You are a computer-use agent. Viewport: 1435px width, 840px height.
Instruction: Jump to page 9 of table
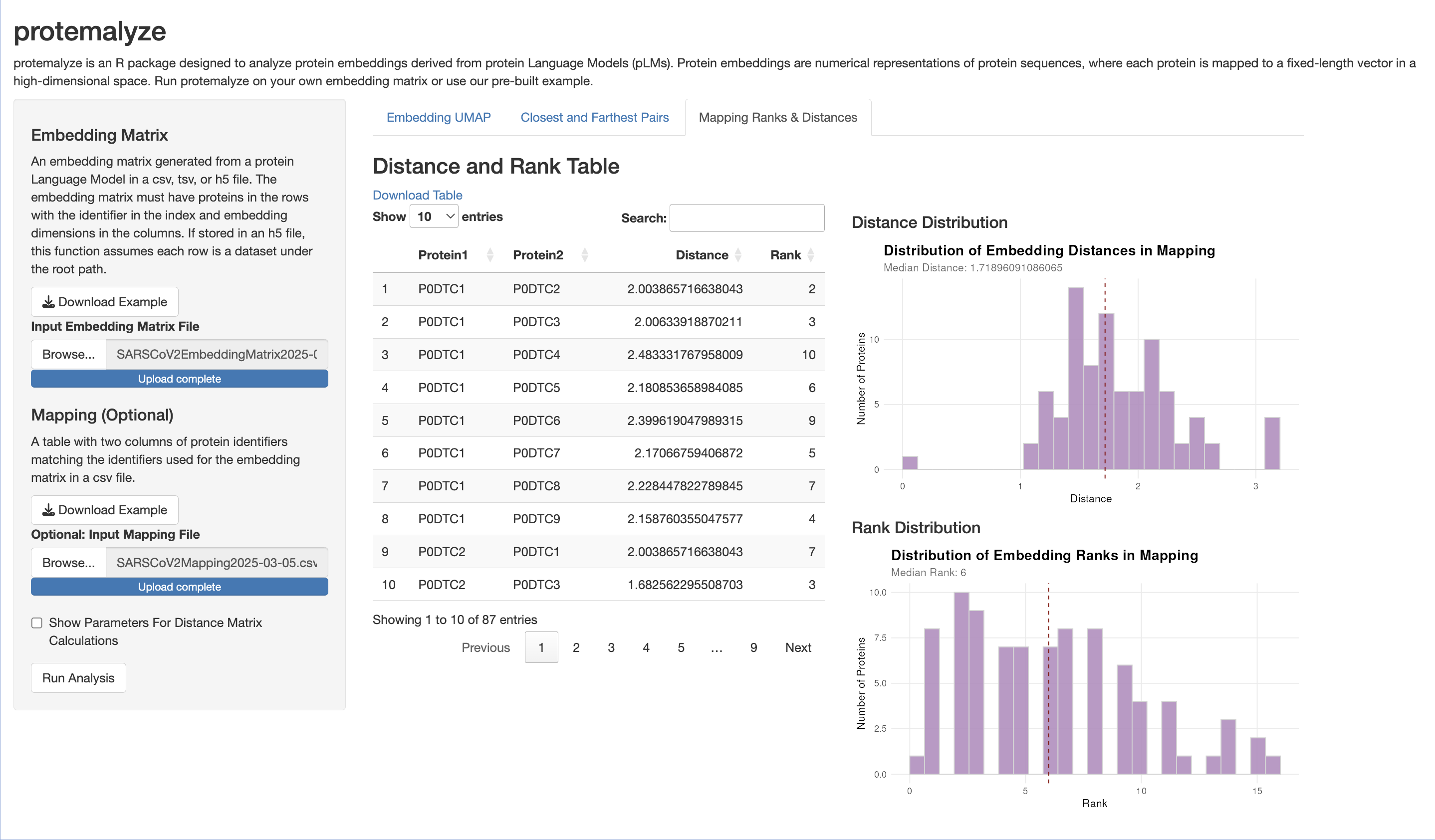[x=753, y=647]
